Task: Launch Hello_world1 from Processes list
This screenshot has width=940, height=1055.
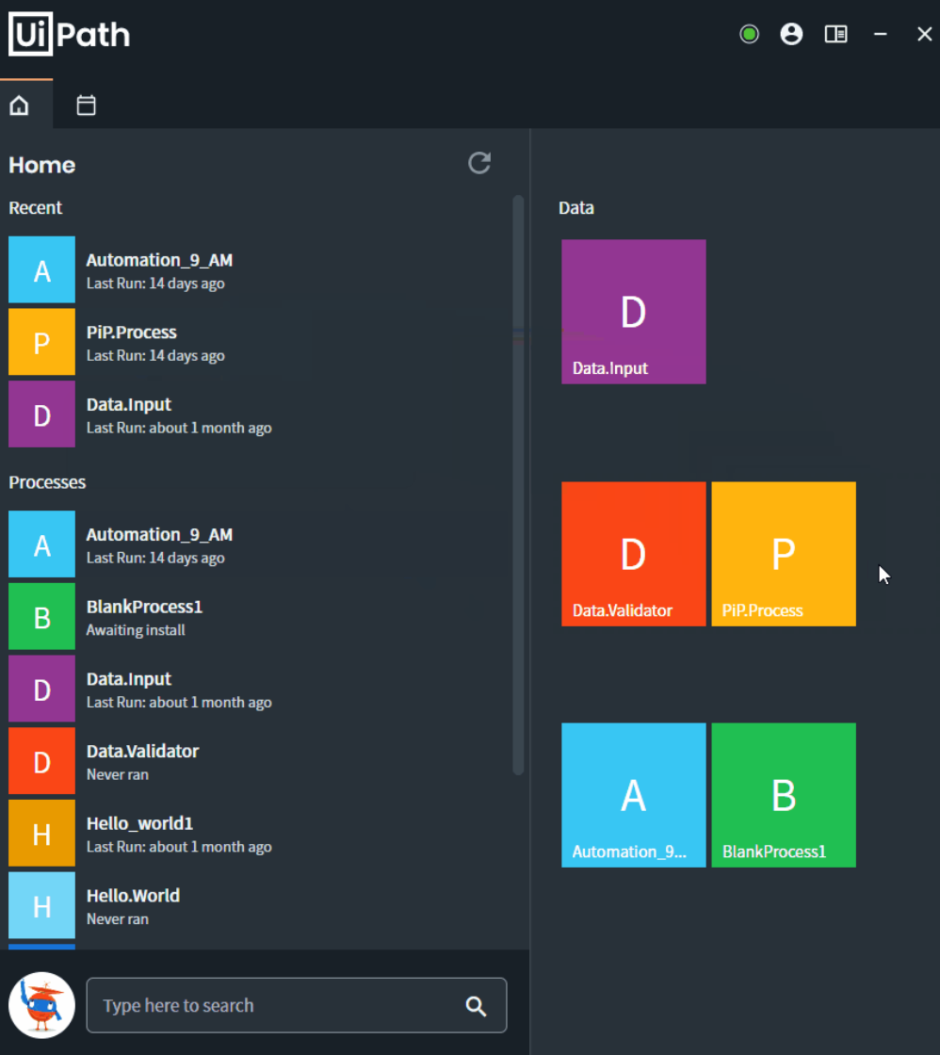Action: pyautogui.click(x=139, y=833)
